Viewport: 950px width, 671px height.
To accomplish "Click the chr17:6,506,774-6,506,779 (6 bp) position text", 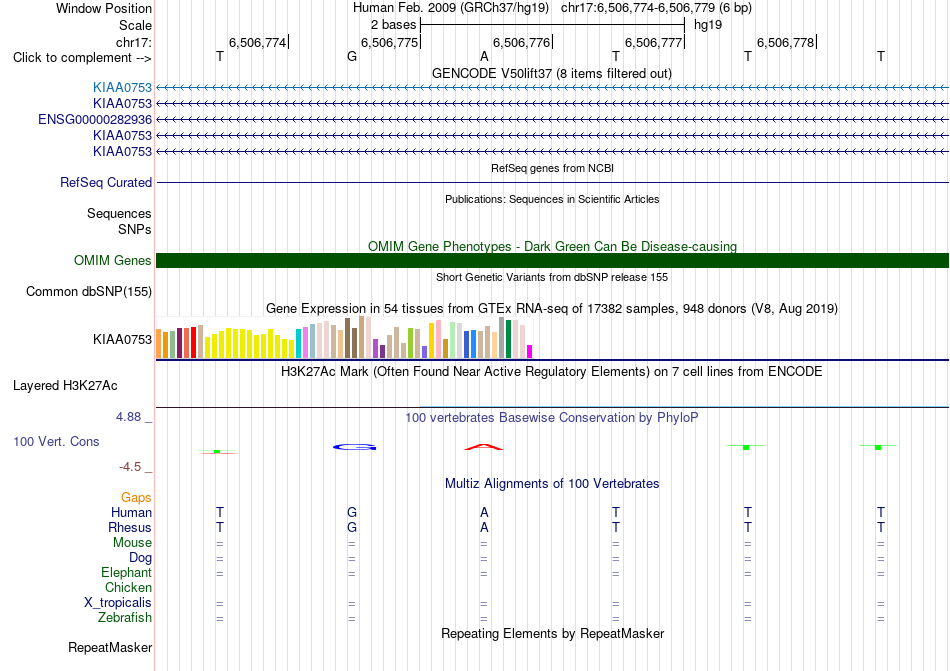I will (656, 8).
